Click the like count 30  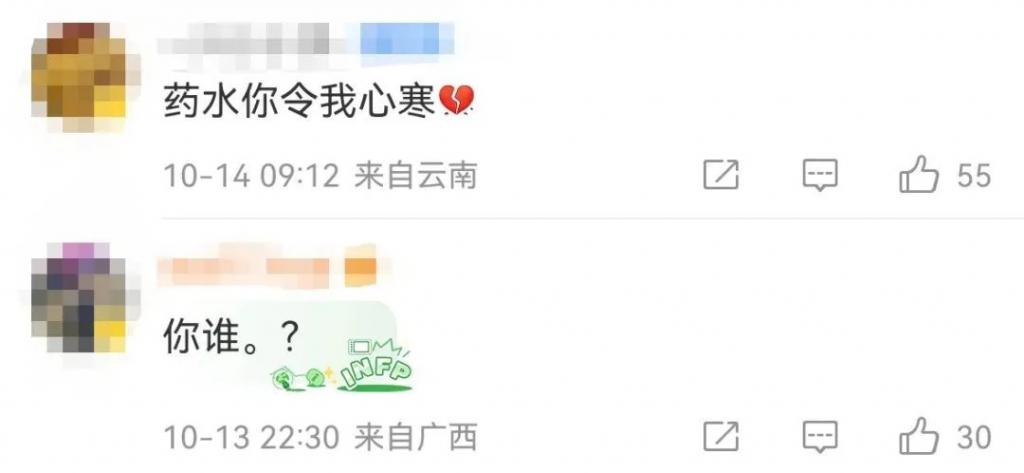[x=974, y=438]
